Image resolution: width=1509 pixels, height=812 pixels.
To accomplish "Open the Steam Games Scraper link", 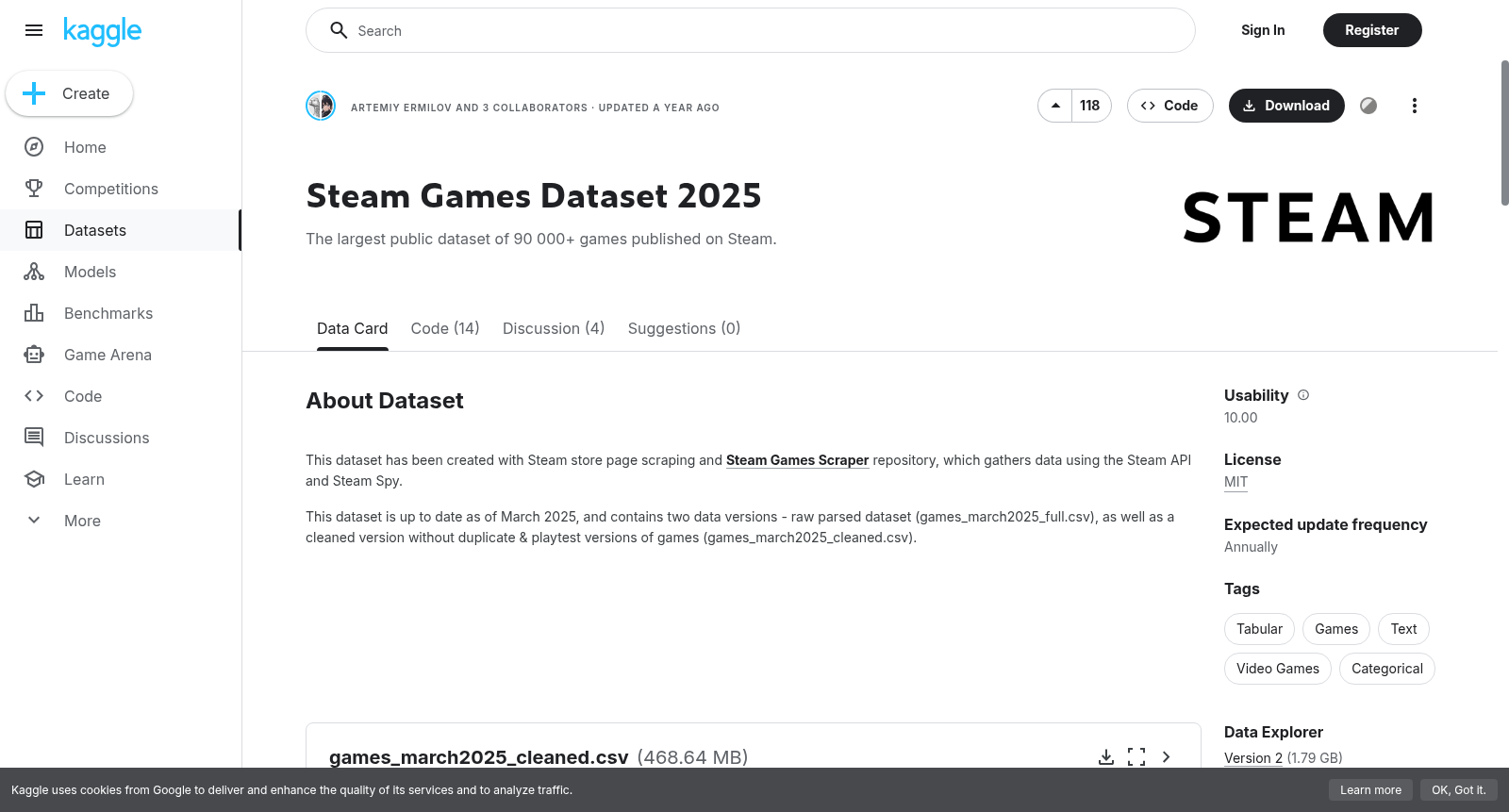I will [x=797, y=460].
